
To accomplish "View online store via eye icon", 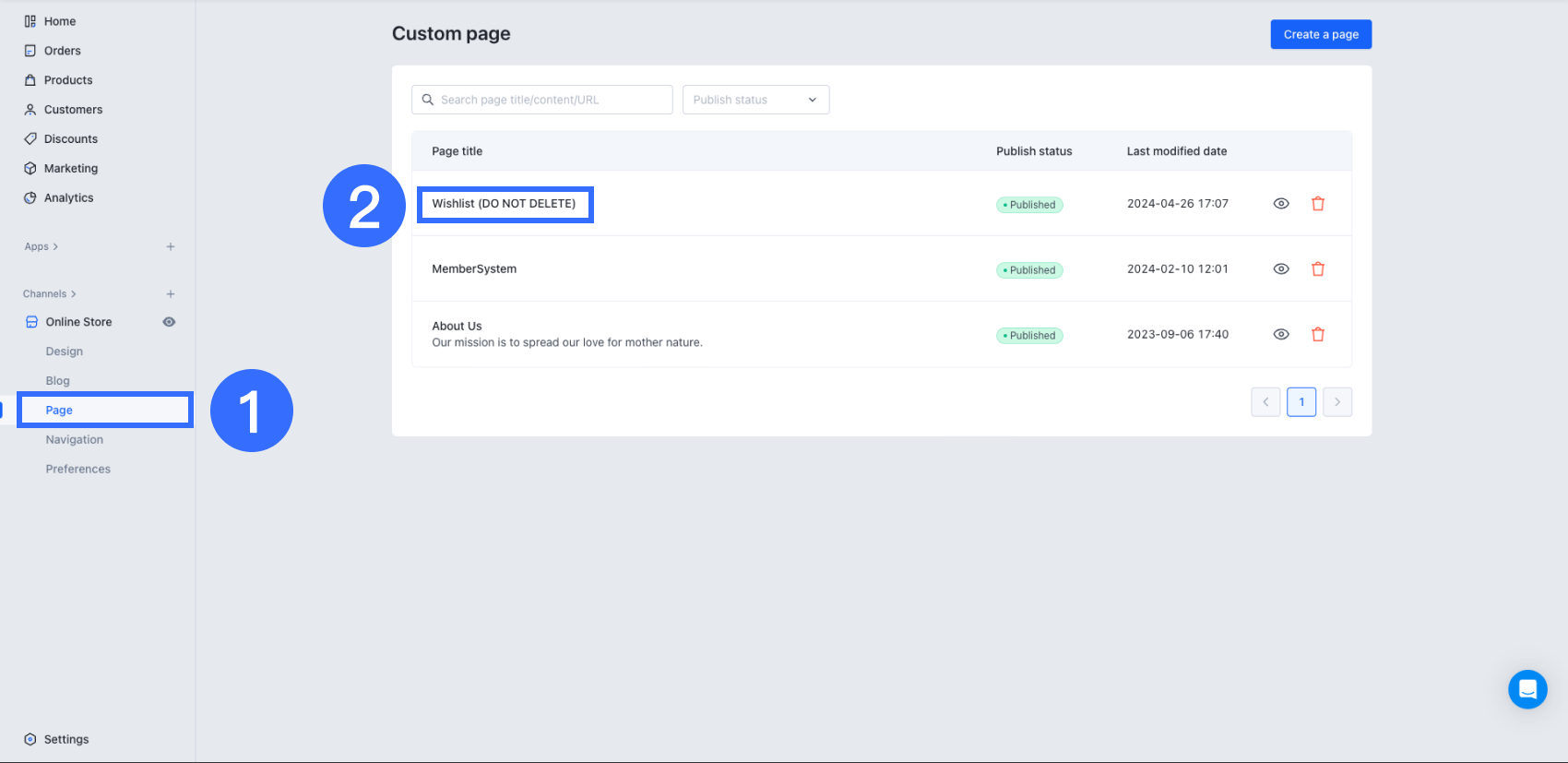I will (x=169, y=322).
